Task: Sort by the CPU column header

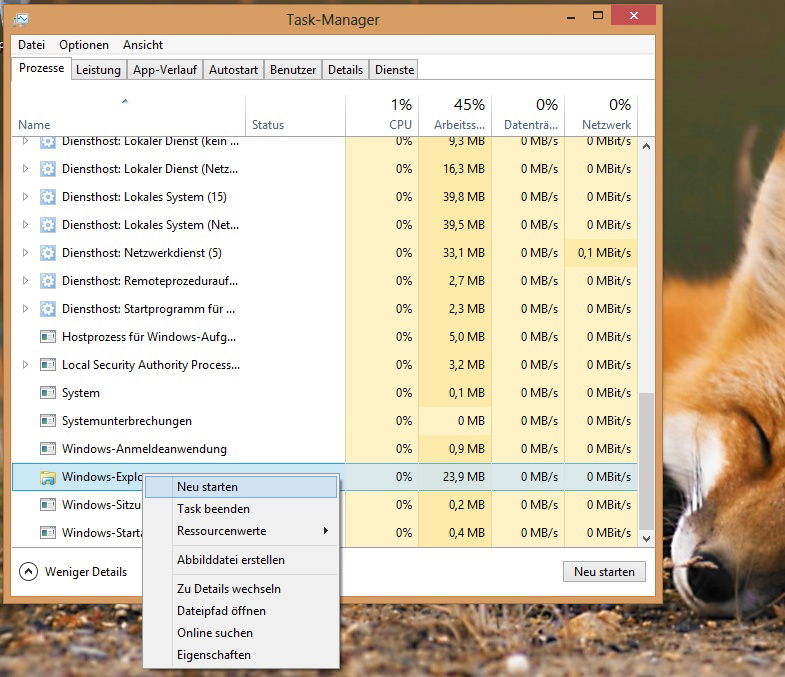Action: point(382,115)
